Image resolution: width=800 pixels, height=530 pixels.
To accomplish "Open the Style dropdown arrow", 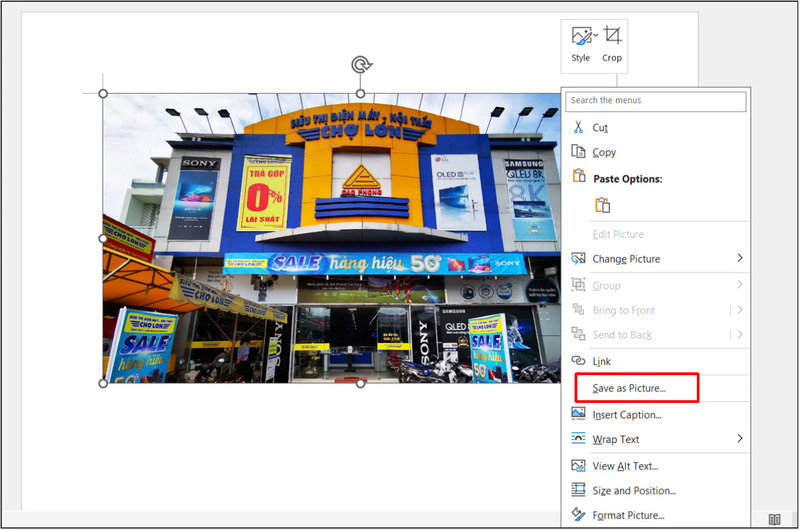I will (595, 35).
